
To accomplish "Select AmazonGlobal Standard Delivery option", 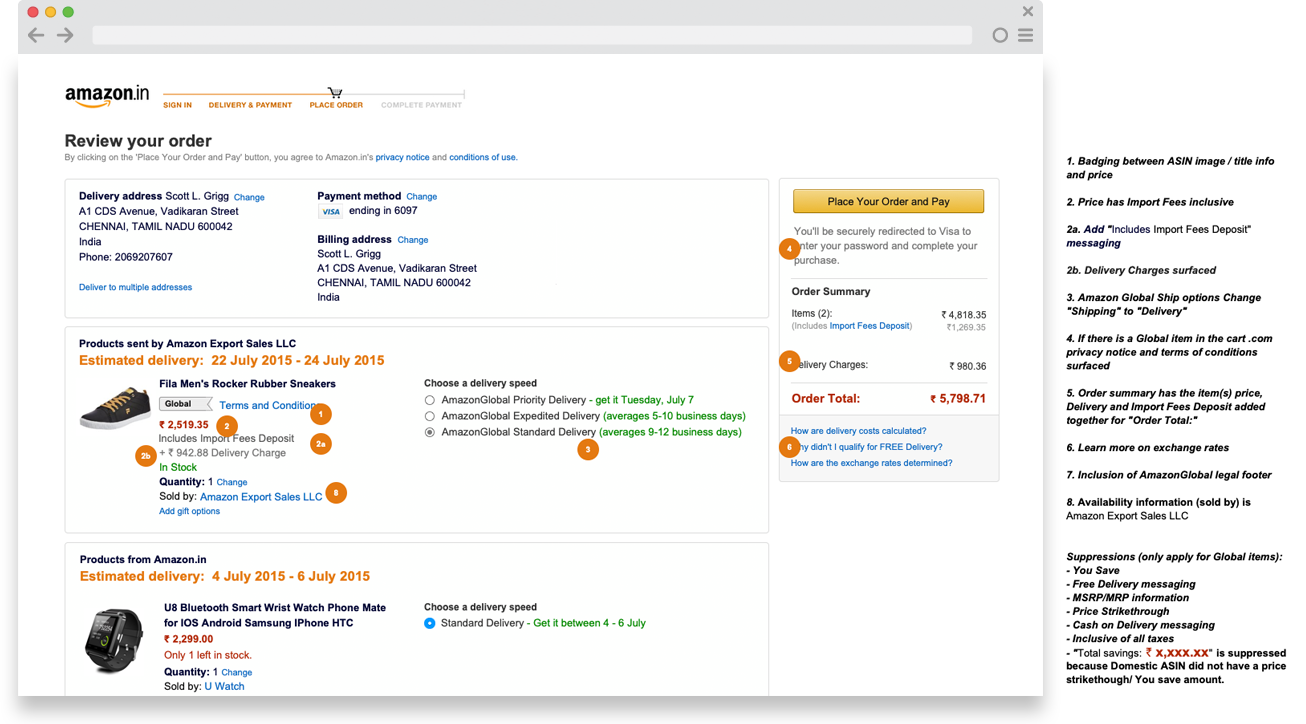I will pos(430,433).
